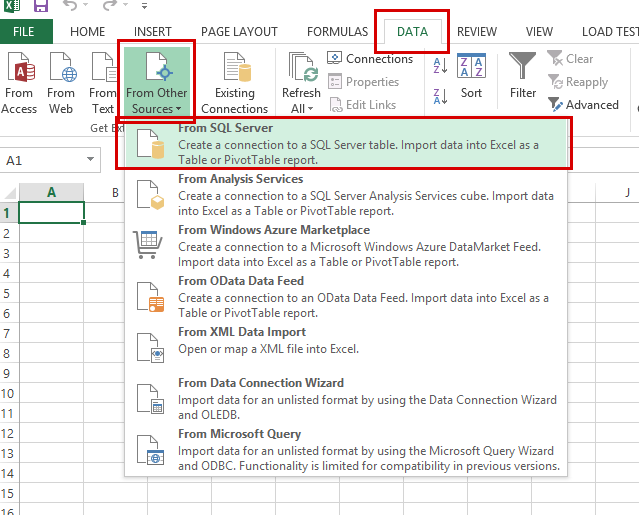
Task: Click Edit Links
Action: [362, 105]
